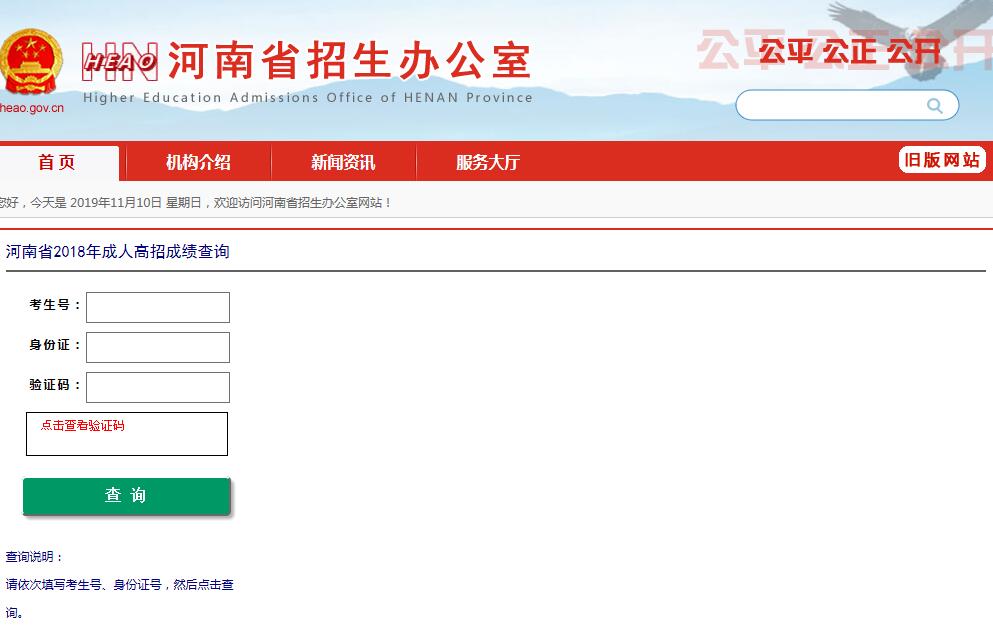Open the 服务大厅 menu item
The height and width of the screenshot is (636, 993).
(x=488, y=163)
